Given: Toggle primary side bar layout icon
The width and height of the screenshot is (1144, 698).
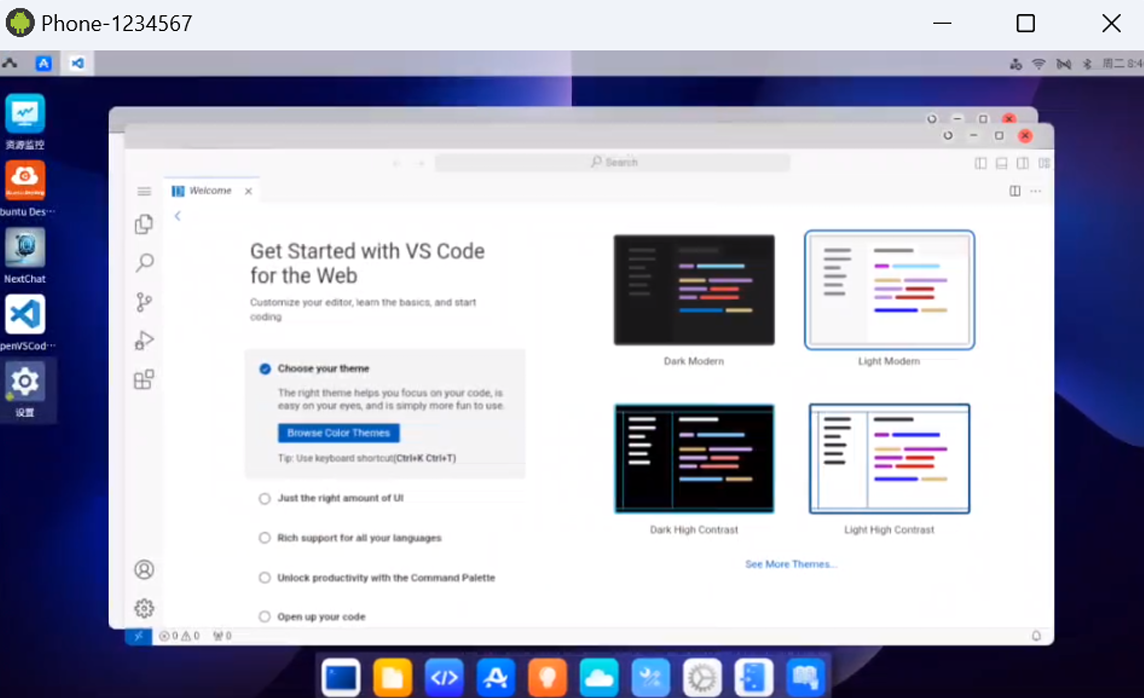Looking at the screenshot, I should click(981, 163).
